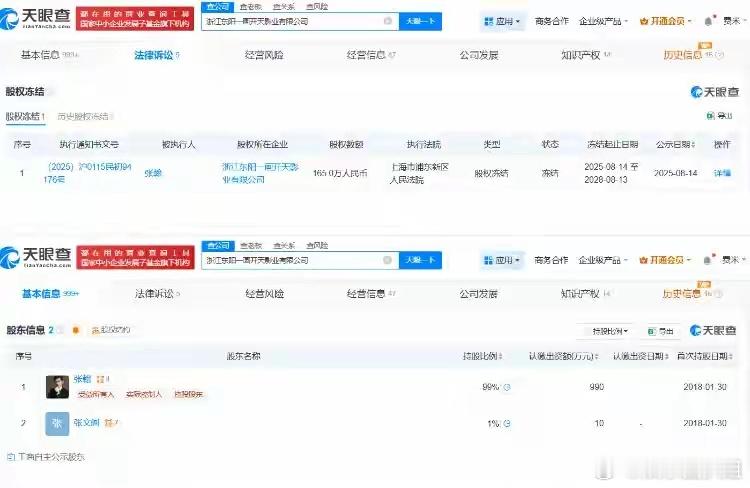Viewport: 750px width, 488px height.
Task: Open 被执行人 张赫 link in freeze table
Action: click(x=153, y=174)
